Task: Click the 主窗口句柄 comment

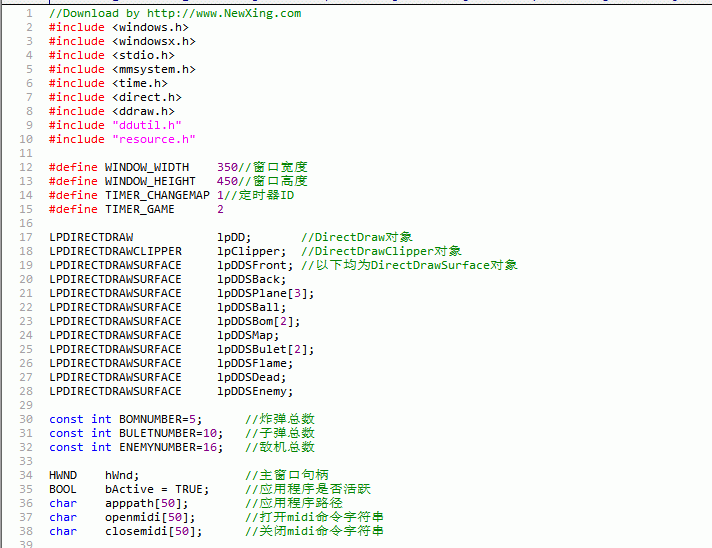Action: [287, 475]
